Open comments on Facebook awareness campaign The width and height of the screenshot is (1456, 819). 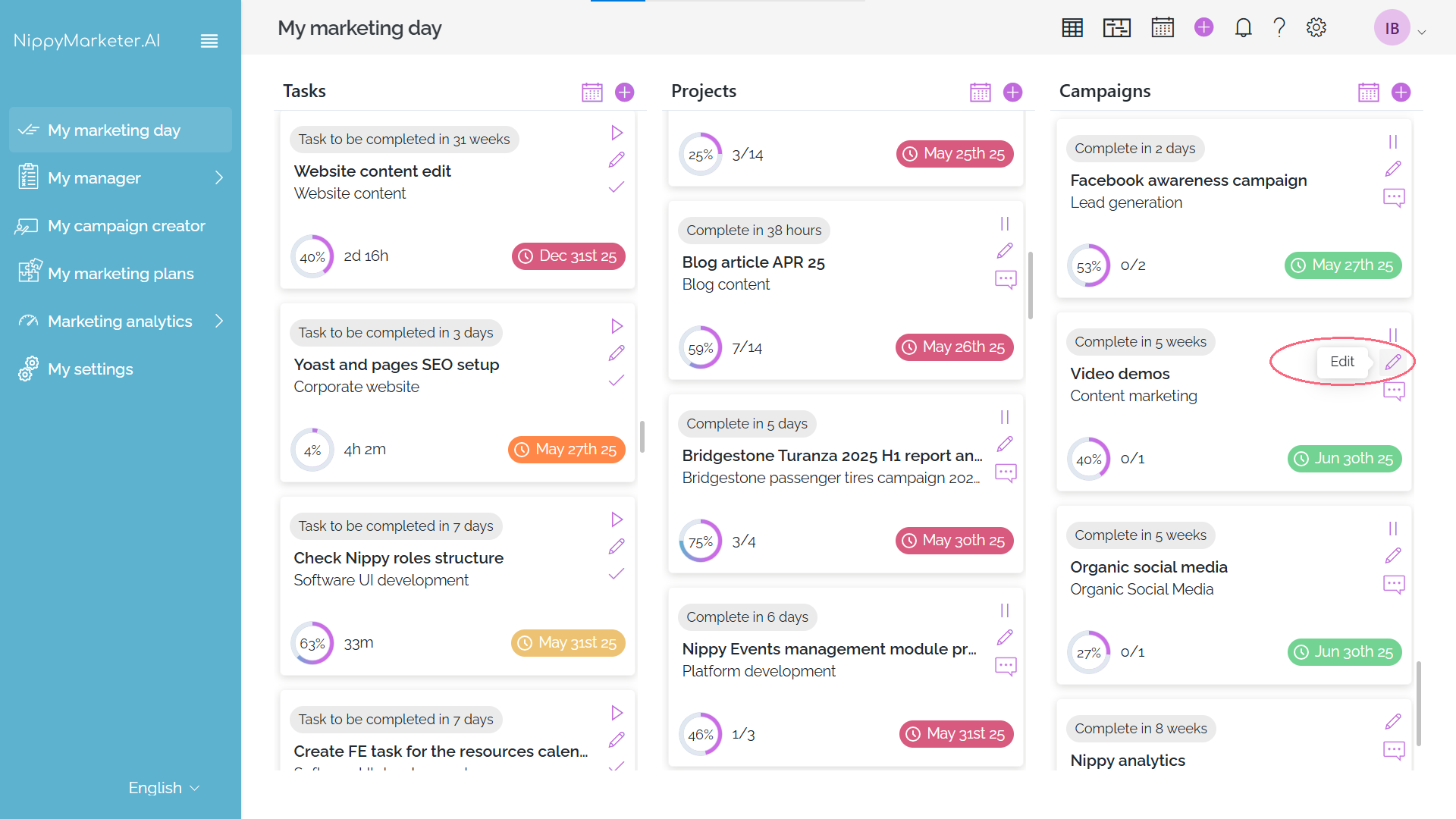(x=1394, y=198)
